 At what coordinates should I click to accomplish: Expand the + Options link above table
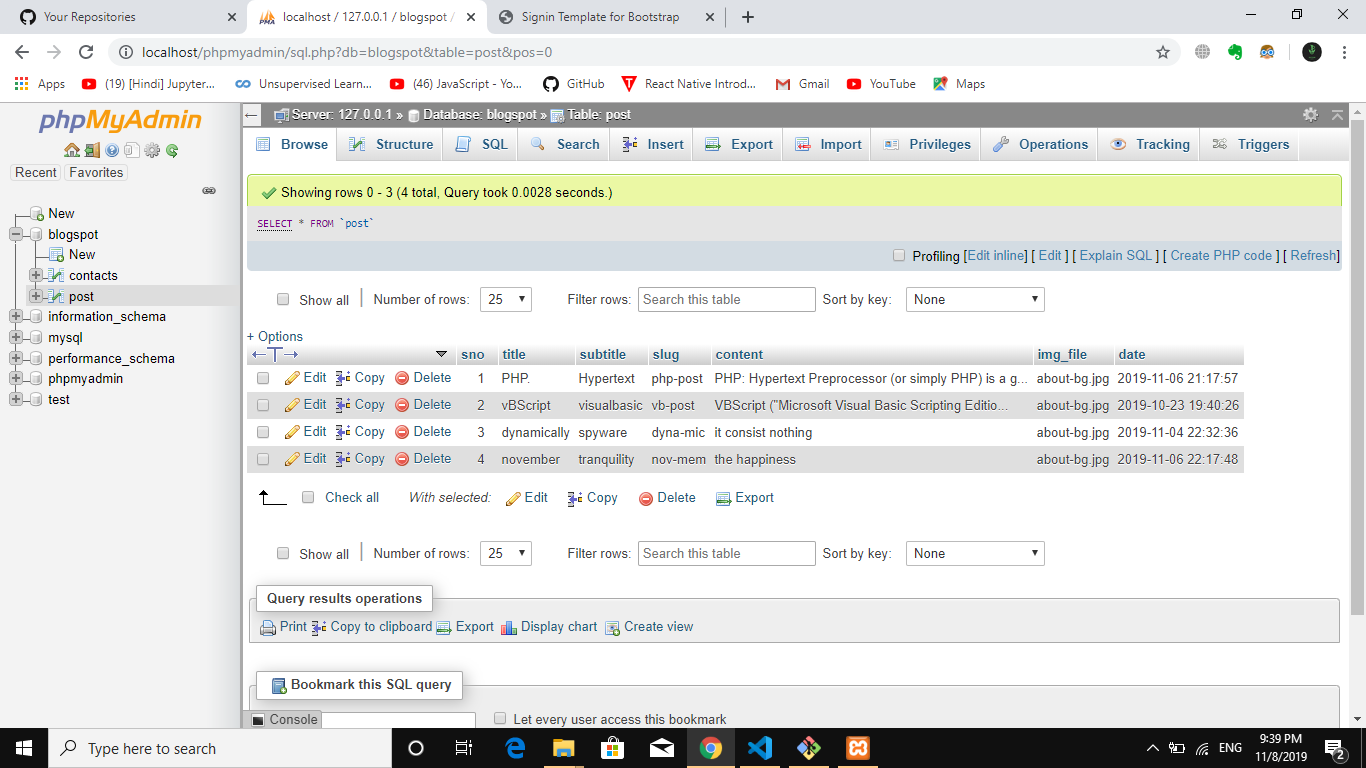275,337
